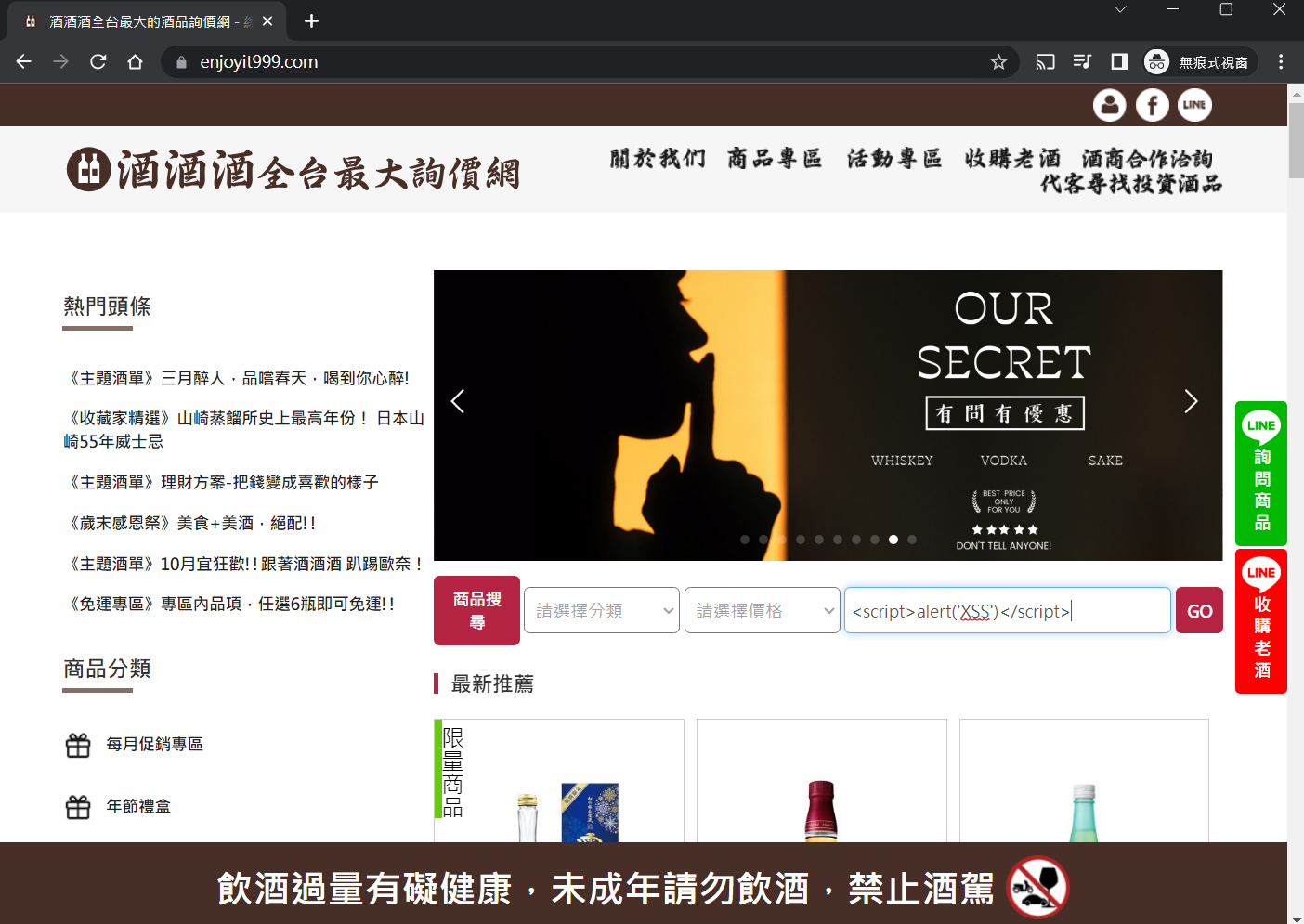Reload the current page
1304x924 pixels.
[x=98, y=61]
